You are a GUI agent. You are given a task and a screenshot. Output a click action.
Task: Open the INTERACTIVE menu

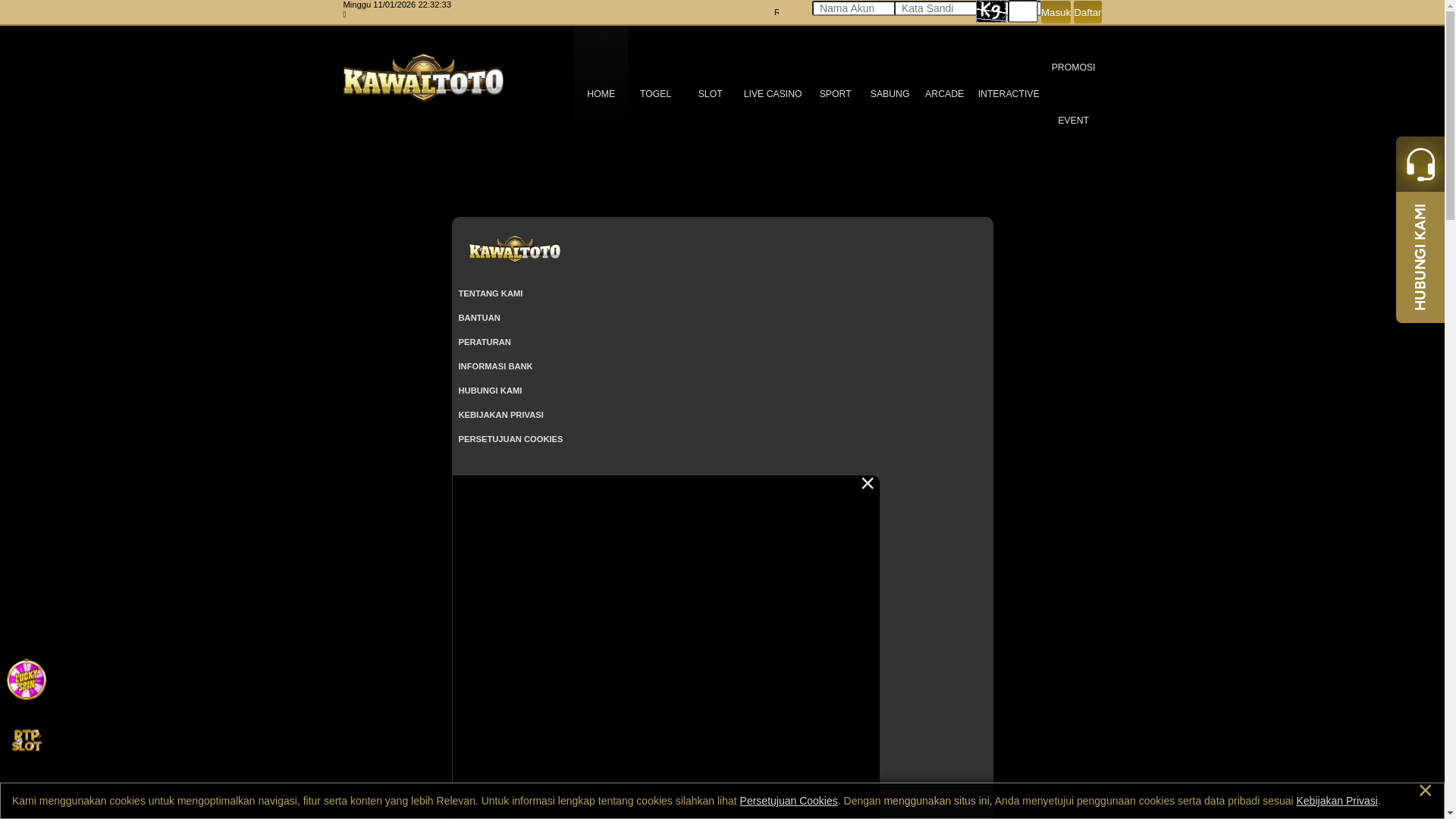point(1009,94)
